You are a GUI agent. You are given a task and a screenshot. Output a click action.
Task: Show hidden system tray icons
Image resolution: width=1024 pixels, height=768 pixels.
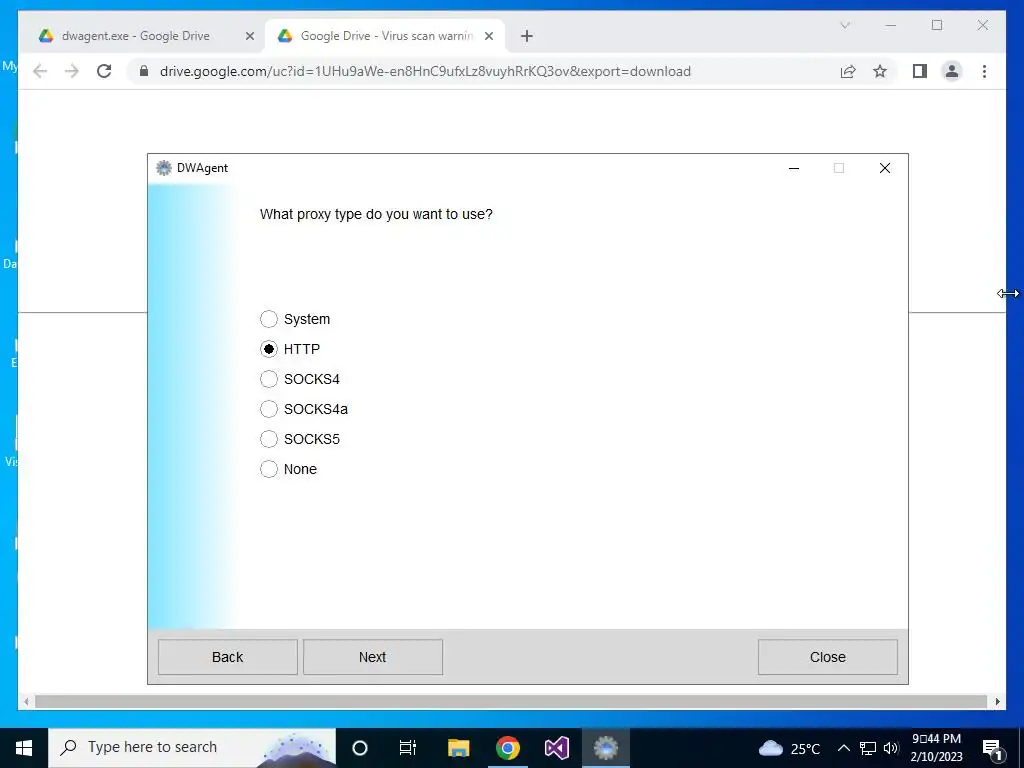pyautogui.click(x=844, y=748)
